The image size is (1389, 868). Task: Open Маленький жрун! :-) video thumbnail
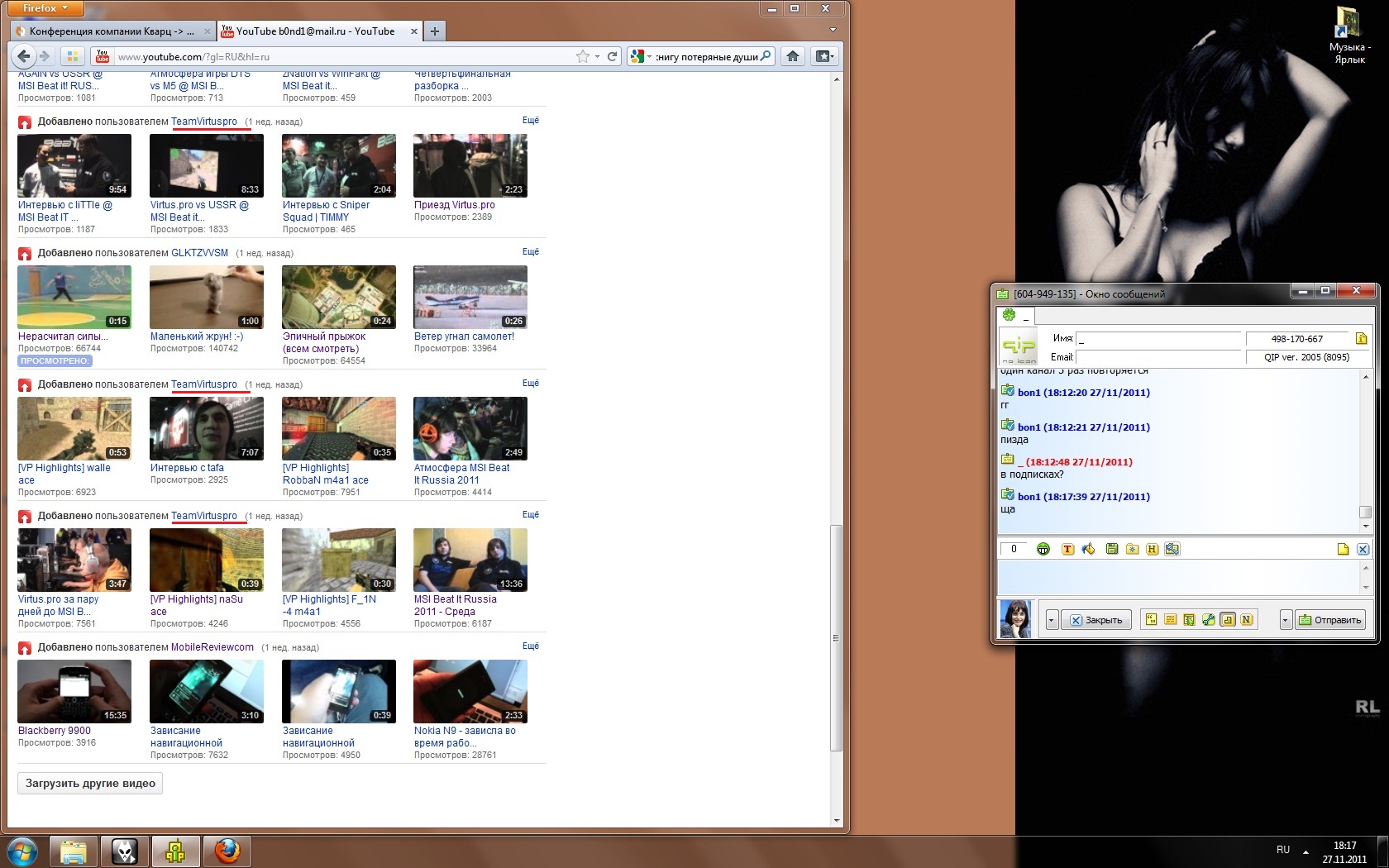point(207,298)
